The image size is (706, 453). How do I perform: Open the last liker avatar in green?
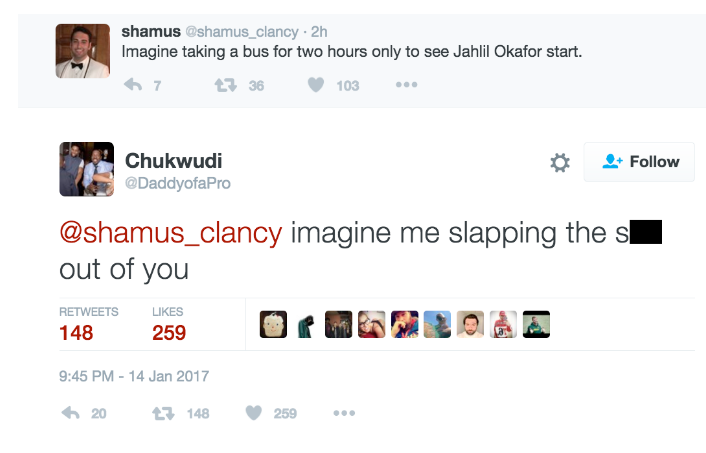click(x=536, y=324)
